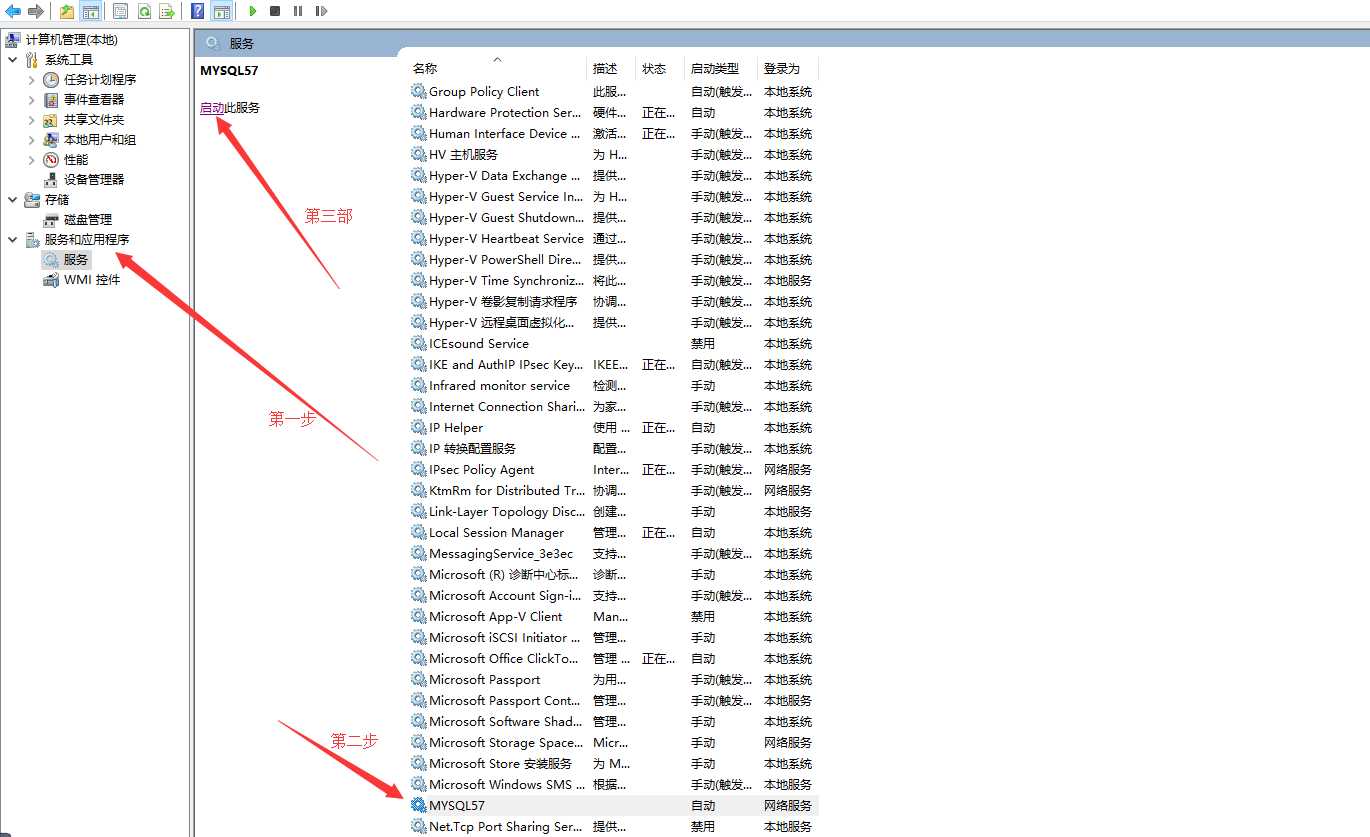Click the Forward arrow in toolbar
Image resolution: width=1370 pixels, height=837 pixels.
point(36,11)
